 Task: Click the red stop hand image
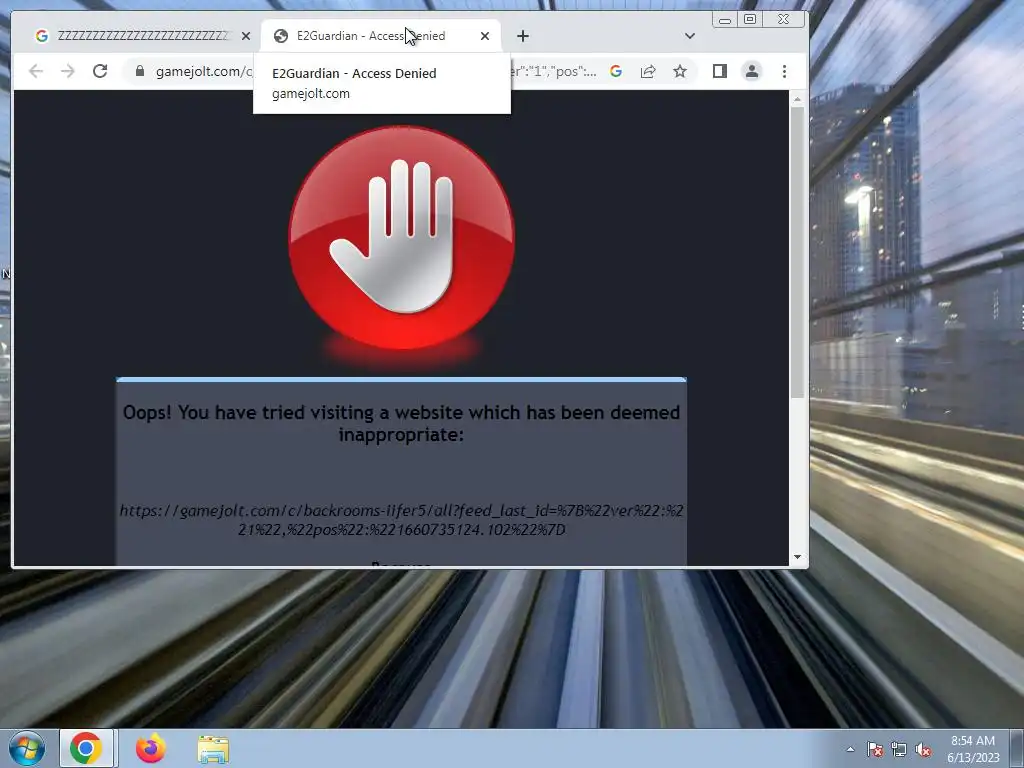402,239
